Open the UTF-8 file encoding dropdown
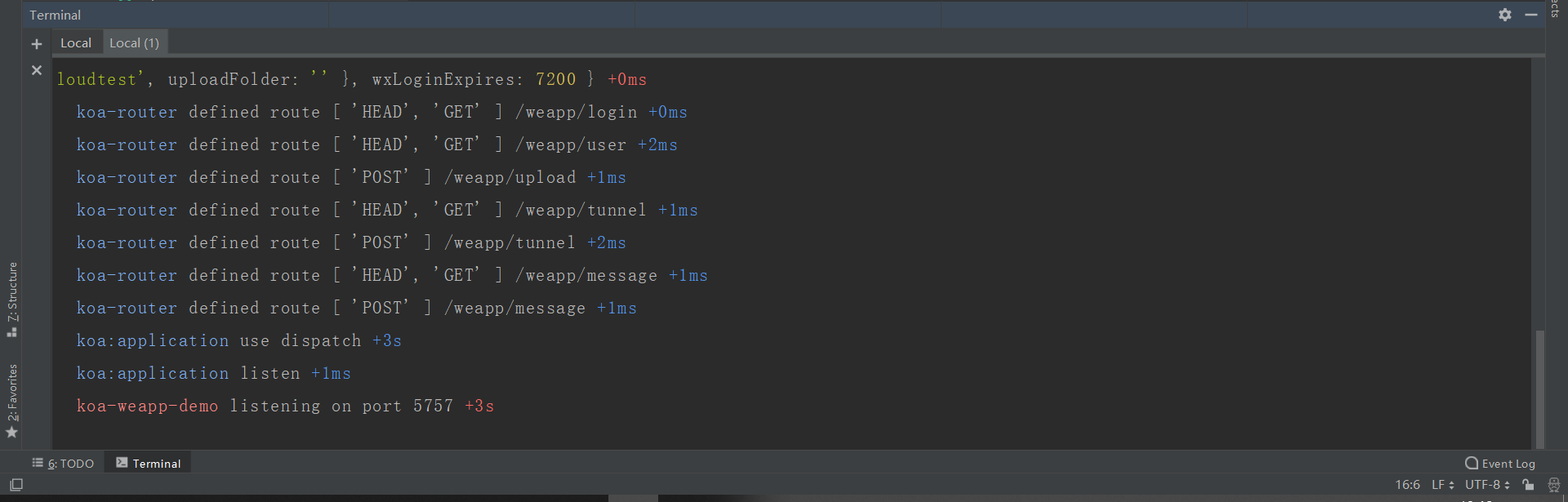 coord(1486,485)
